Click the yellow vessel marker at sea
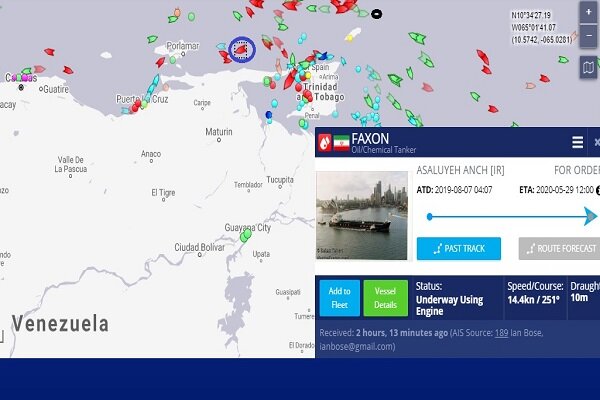The width and height of the screenshot is (600, 400). [x=349, y=38]
